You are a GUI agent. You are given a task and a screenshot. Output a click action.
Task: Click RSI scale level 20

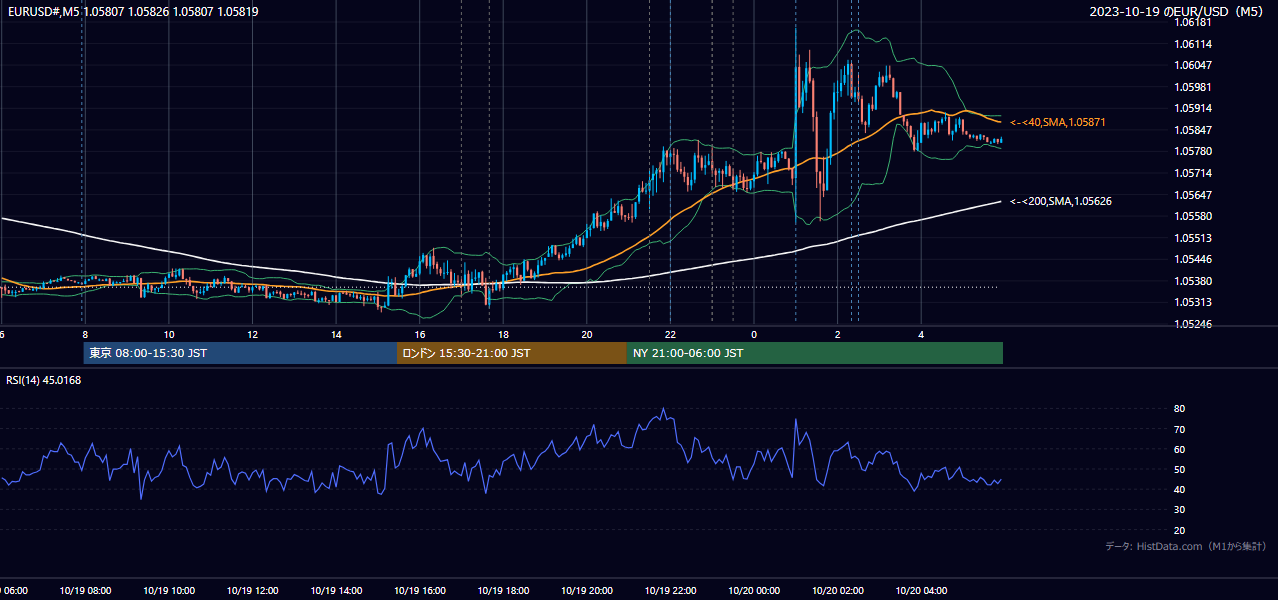tap(1180, 530)
